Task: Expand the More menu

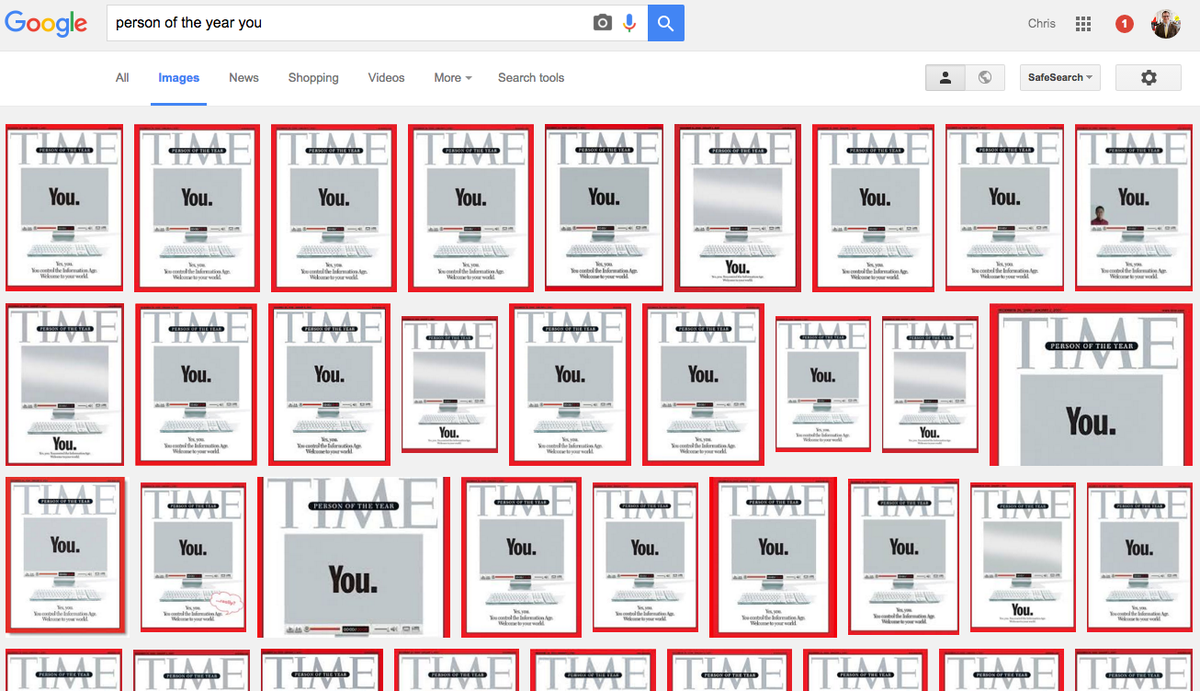Action: click(452, 77)
